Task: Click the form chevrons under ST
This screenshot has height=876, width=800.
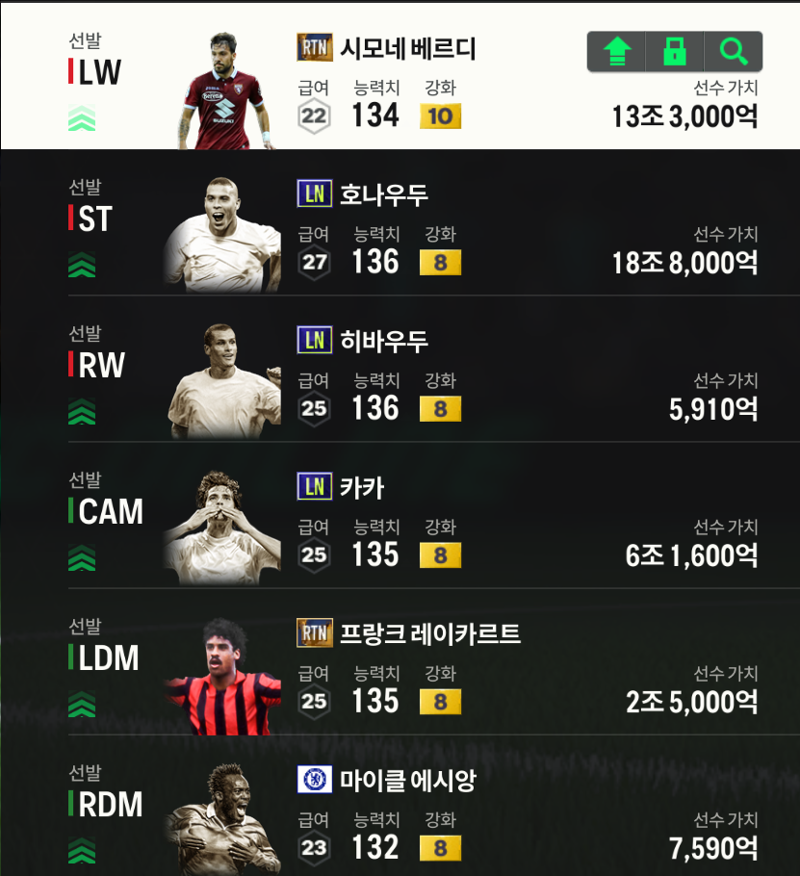Action: click(82, 265)
